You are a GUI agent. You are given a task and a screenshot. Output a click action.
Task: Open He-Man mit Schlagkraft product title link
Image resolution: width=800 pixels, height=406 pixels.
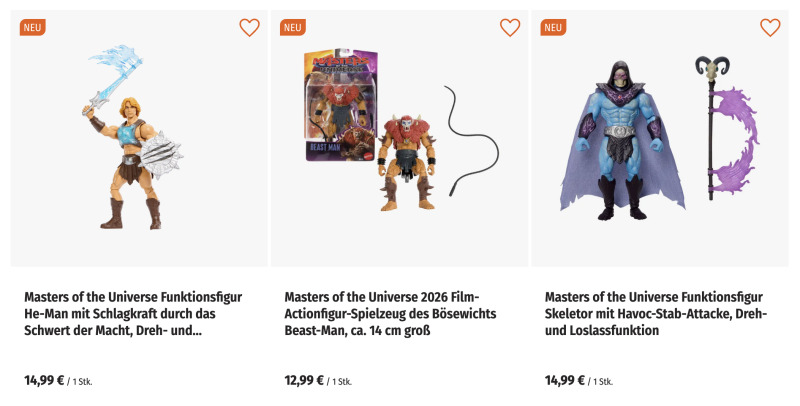(113, 313)
